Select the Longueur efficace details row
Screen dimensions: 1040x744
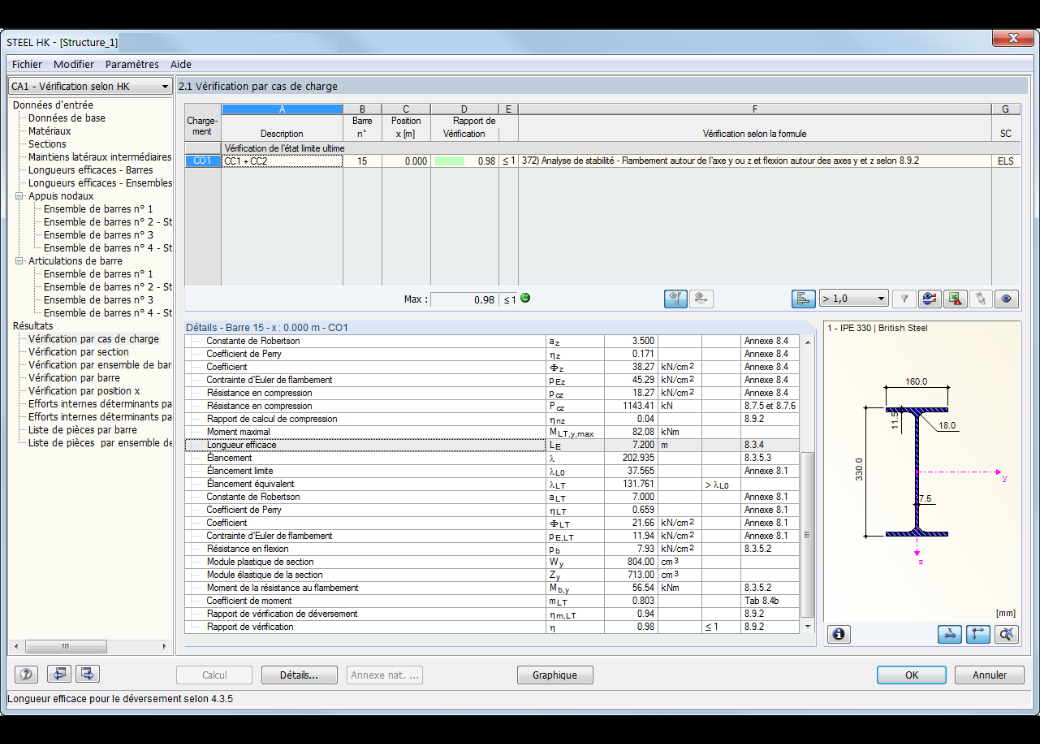pyautogui.click(x=492, y=445)
